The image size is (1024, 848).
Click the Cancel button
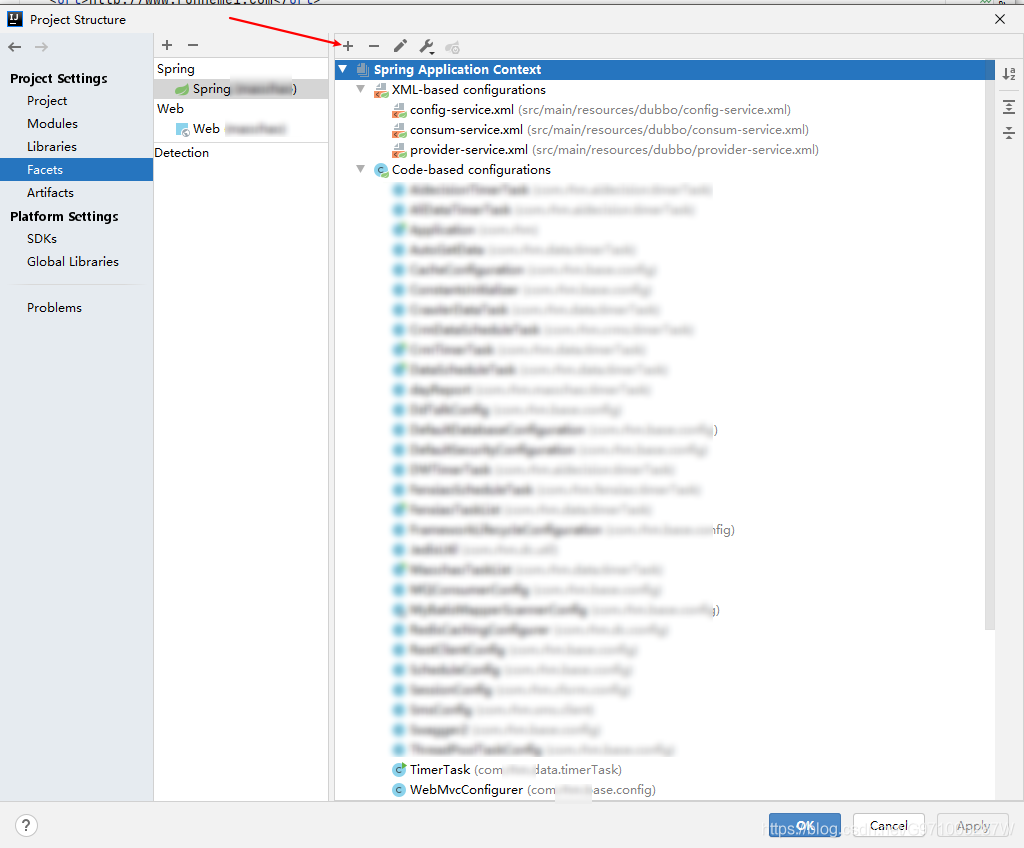(888, 825)
